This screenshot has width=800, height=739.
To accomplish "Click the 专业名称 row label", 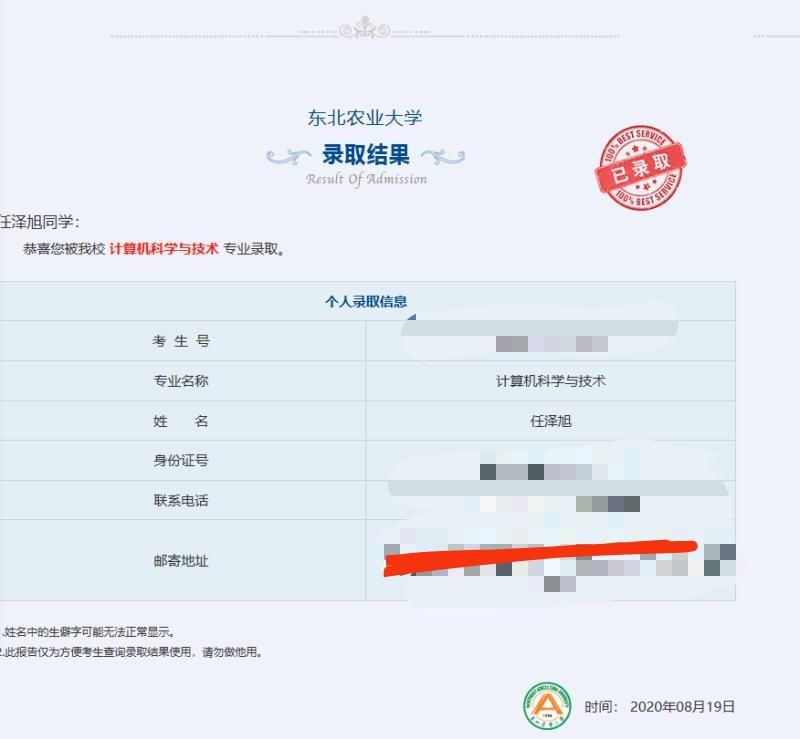I will click(181, 381).
